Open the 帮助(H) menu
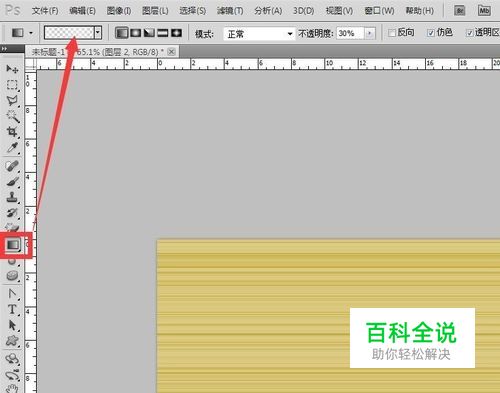500x393 pixels. [420, 11]
